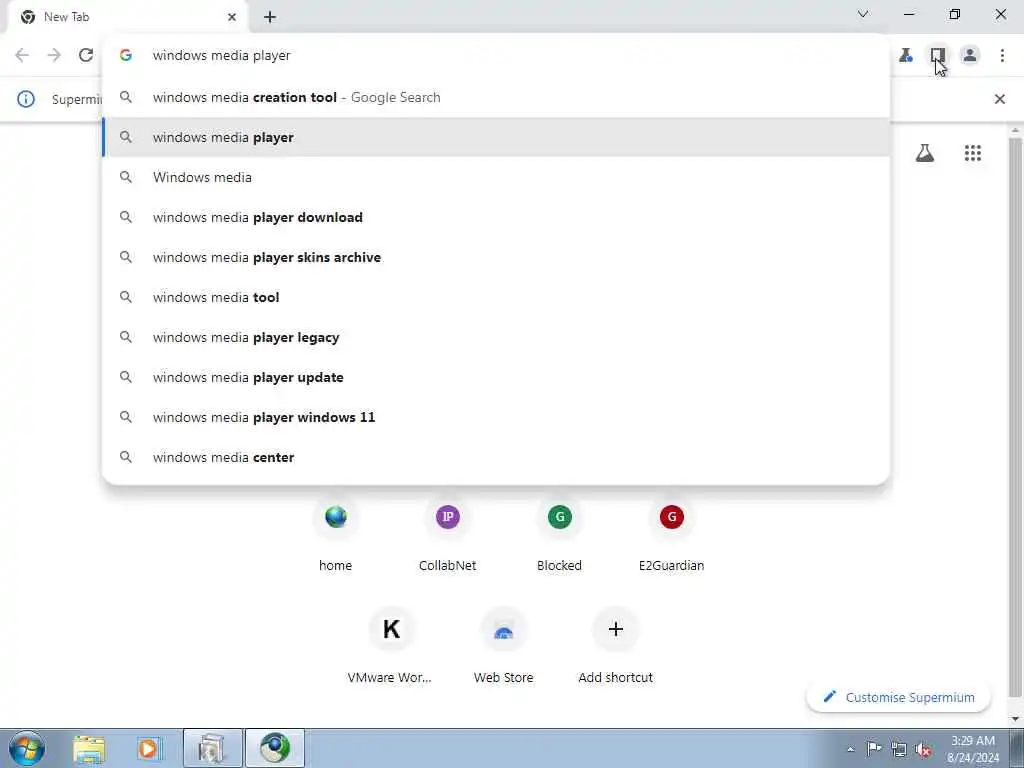Open the tab search dropdown chevron
Screen dimensions: 1024x768
[x=863, y=14]
